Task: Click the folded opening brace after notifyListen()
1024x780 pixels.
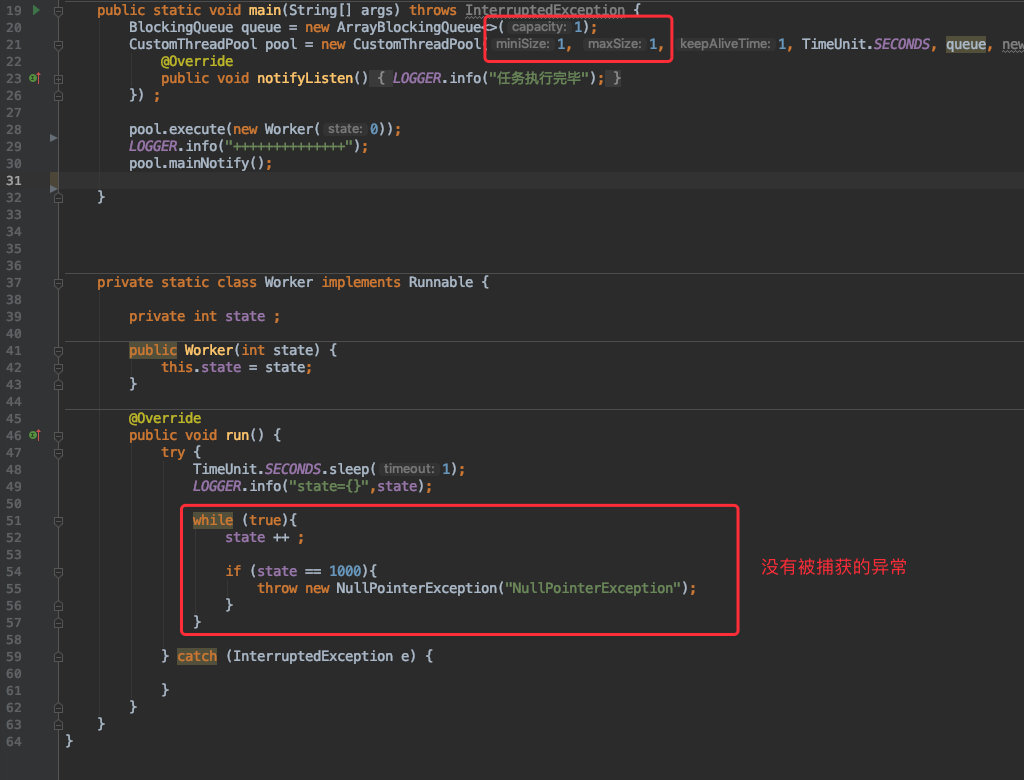Action: click(x=381, y=78)
